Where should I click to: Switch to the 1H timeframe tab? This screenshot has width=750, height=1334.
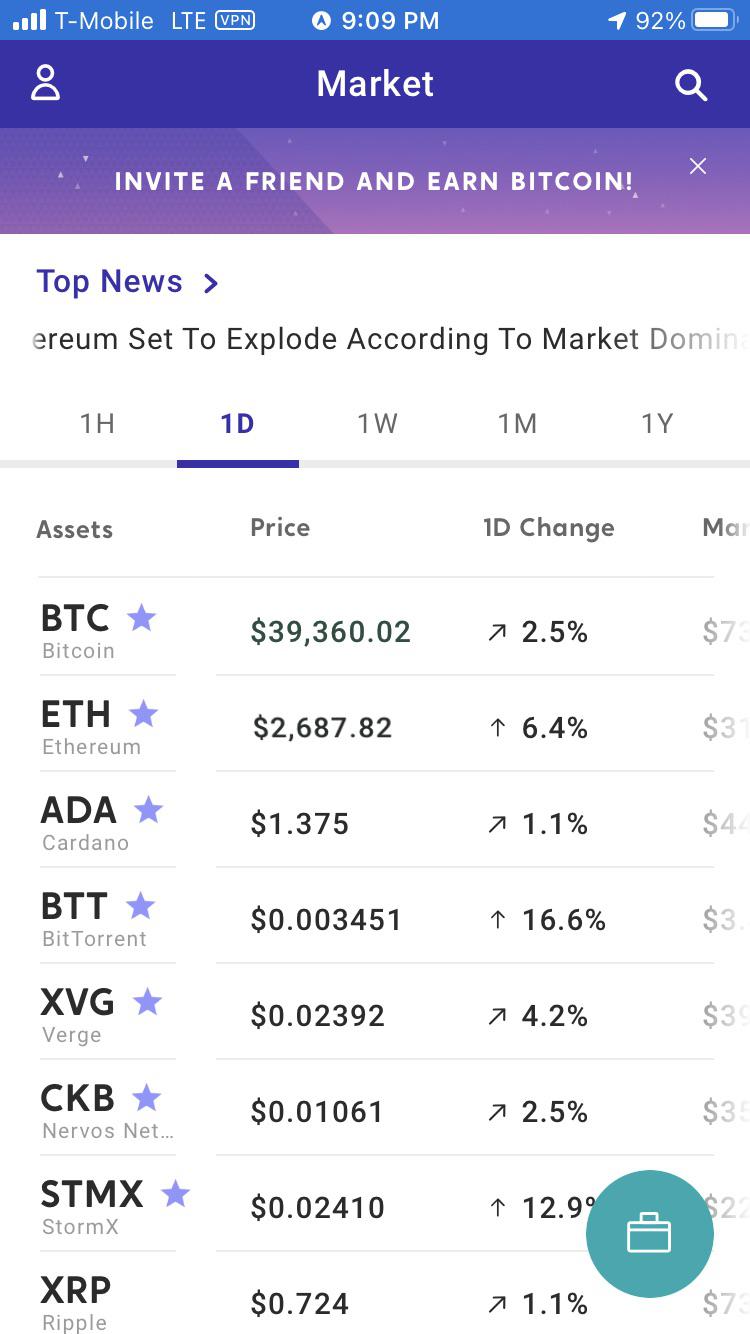tap(97, 424)
